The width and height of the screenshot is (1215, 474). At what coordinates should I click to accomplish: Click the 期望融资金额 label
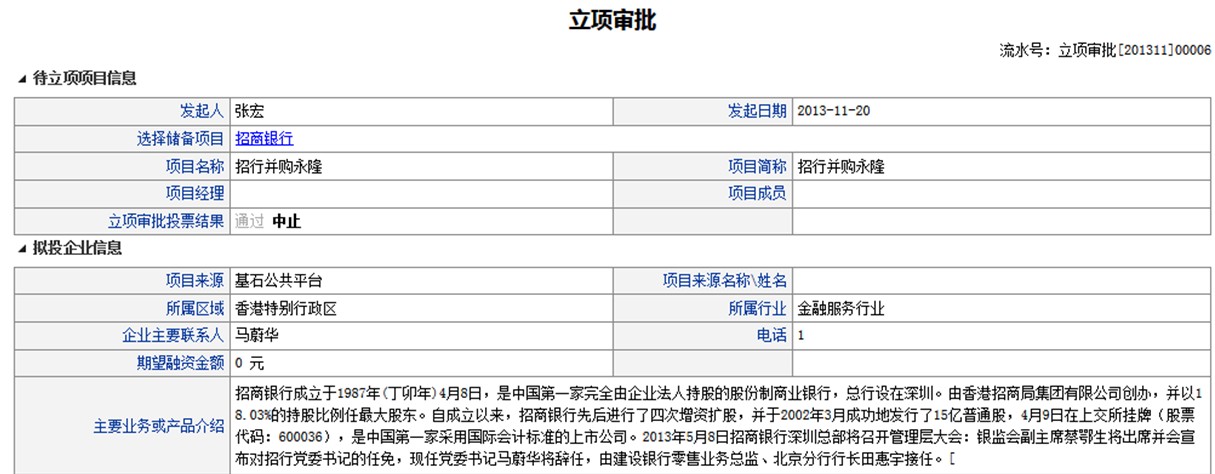point(180,363)
